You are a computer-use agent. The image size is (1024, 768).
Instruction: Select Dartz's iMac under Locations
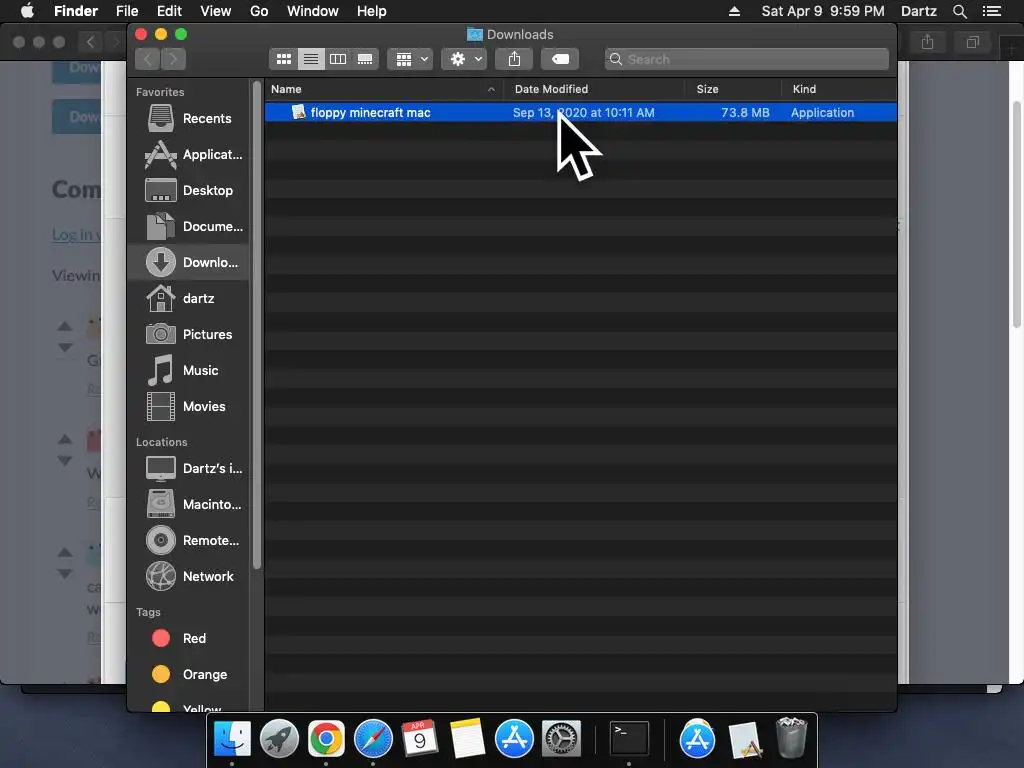(189, 468)
